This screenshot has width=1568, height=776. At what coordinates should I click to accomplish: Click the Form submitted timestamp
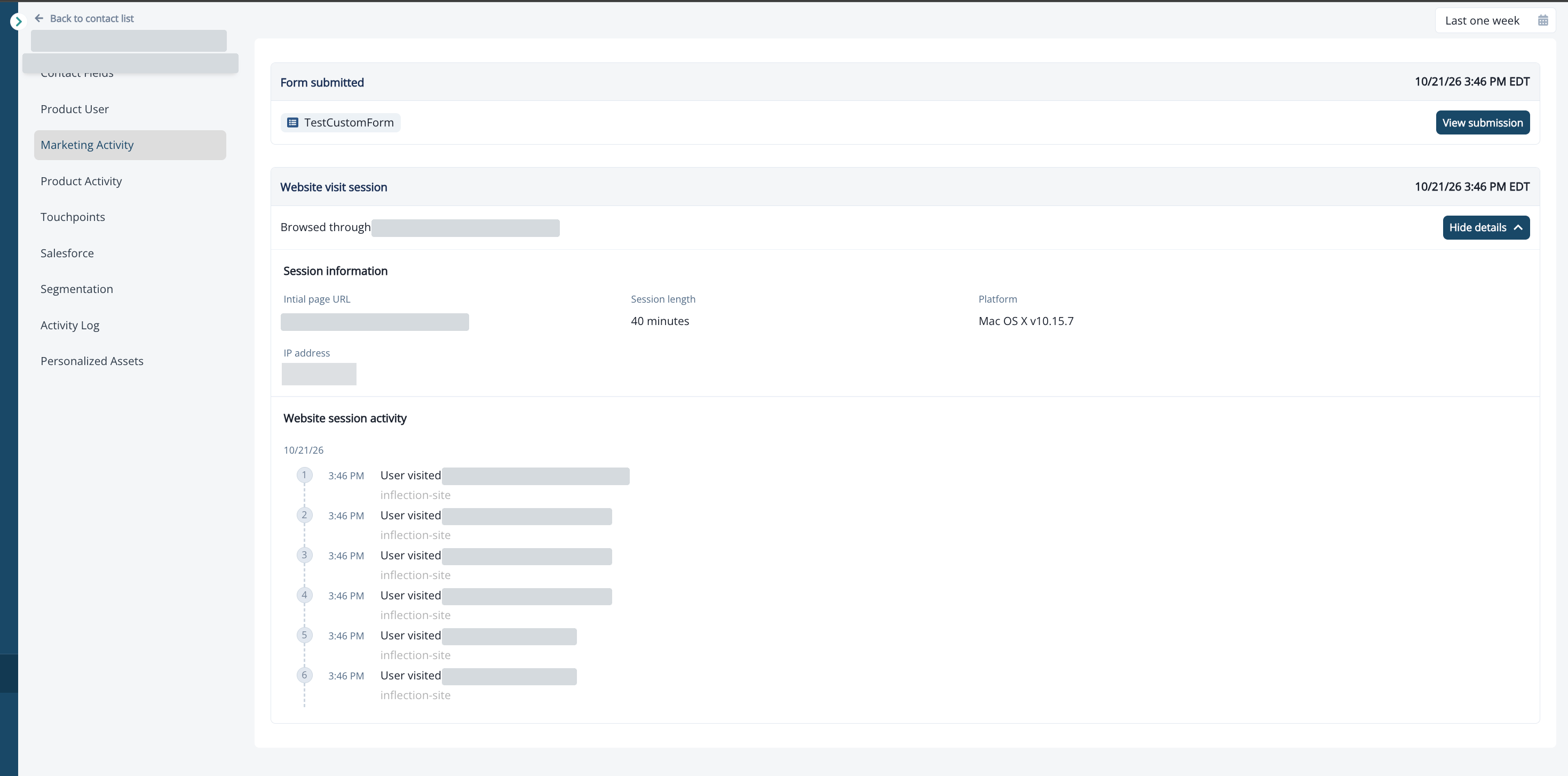[1472, 82]
